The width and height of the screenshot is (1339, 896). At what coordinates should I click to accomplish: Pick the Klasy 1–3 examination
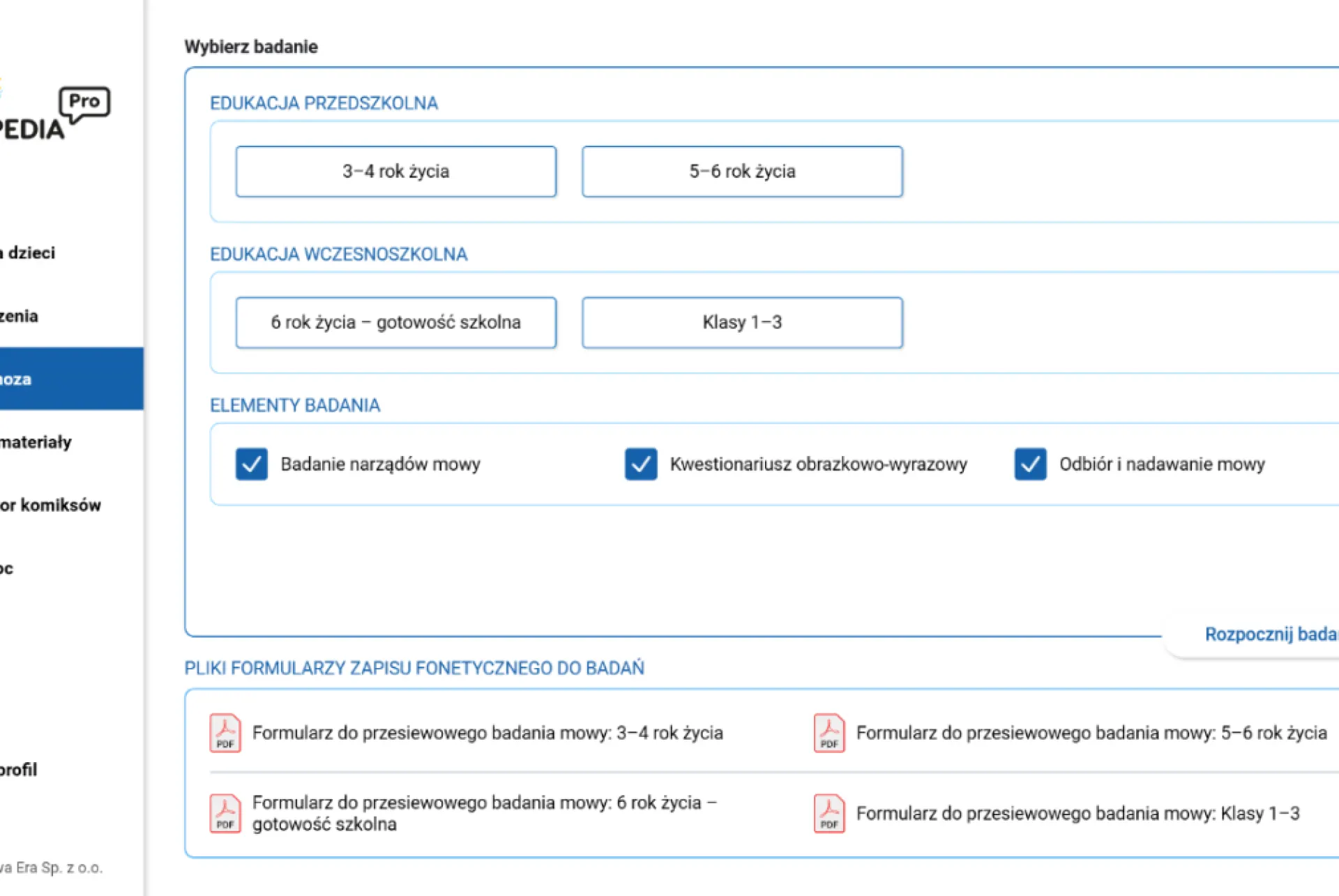(x=742, y=323)
